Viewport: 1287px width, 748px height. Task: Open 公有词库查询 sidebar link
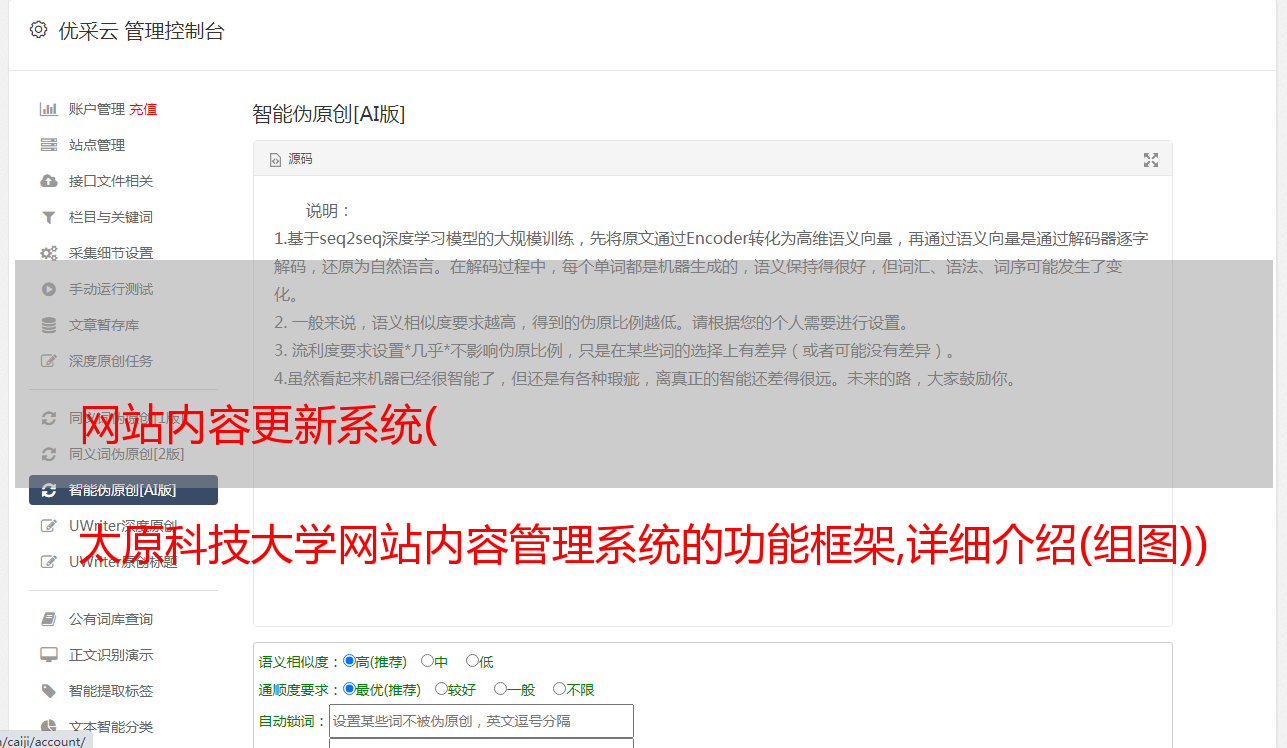coord(111,619)
